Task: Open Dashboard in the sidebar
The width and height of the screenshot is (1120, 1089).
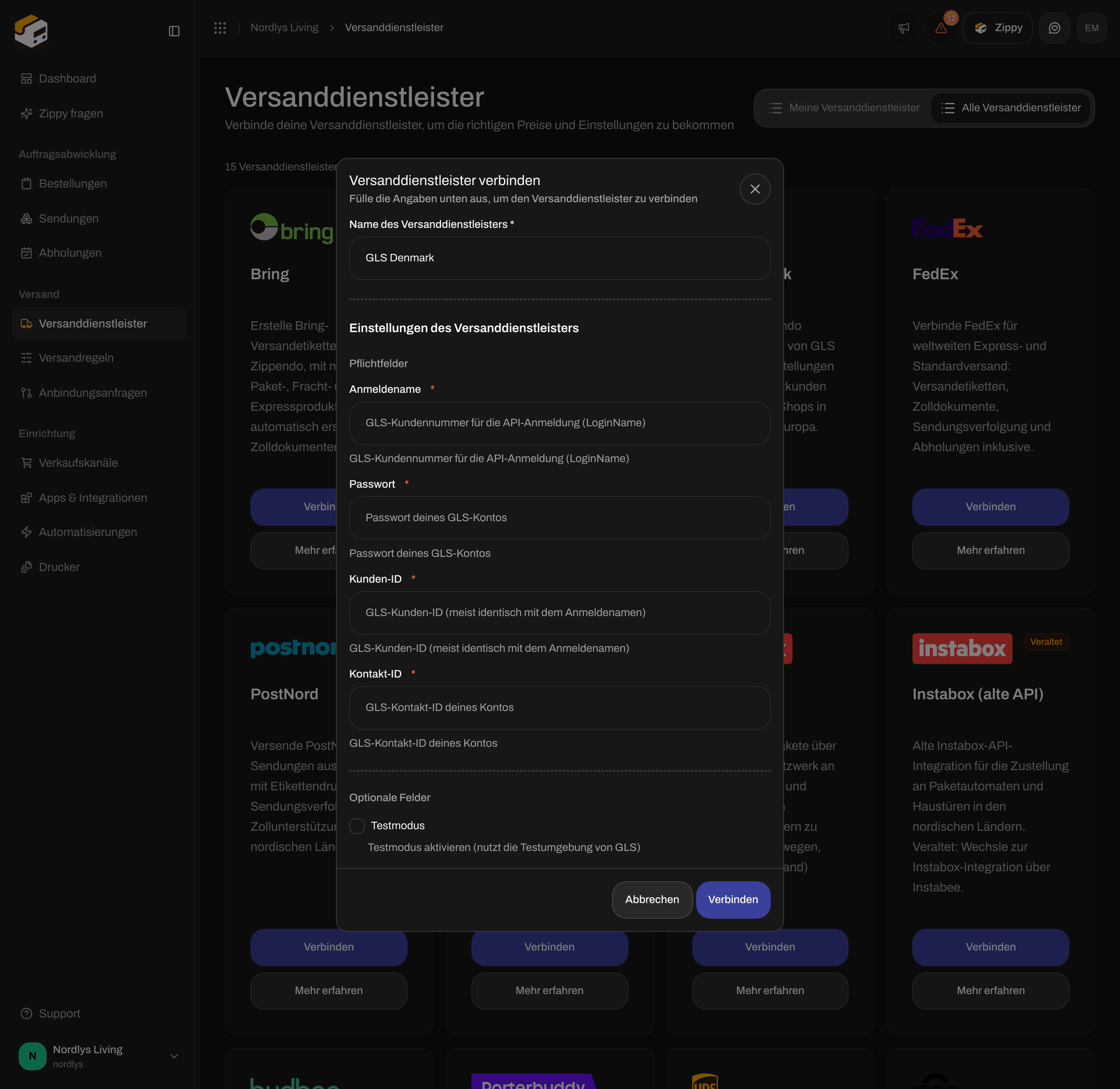Action: click(x=100, y=78)
